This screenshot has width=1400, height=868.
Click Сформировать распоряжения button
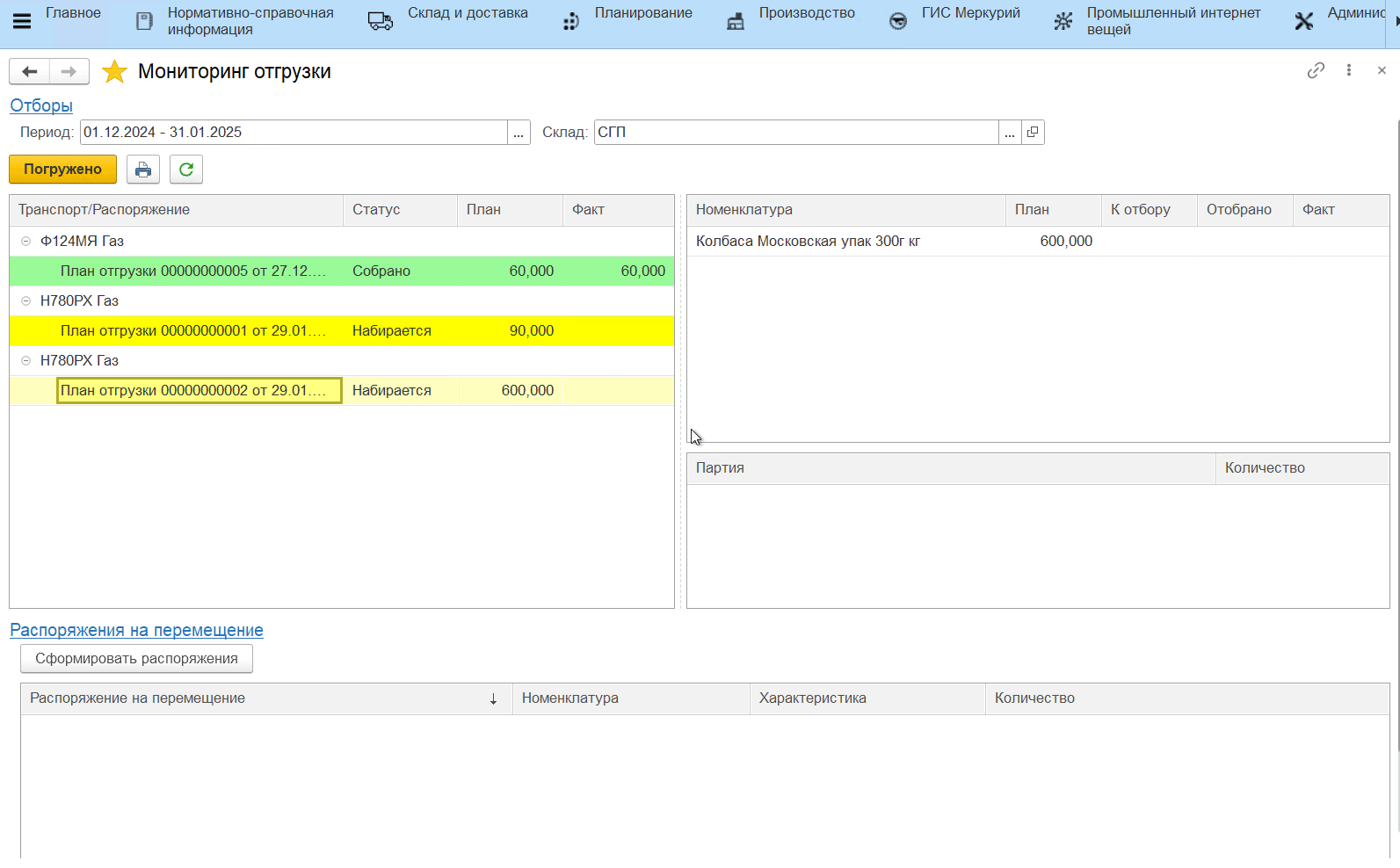[x=136, y=659]
